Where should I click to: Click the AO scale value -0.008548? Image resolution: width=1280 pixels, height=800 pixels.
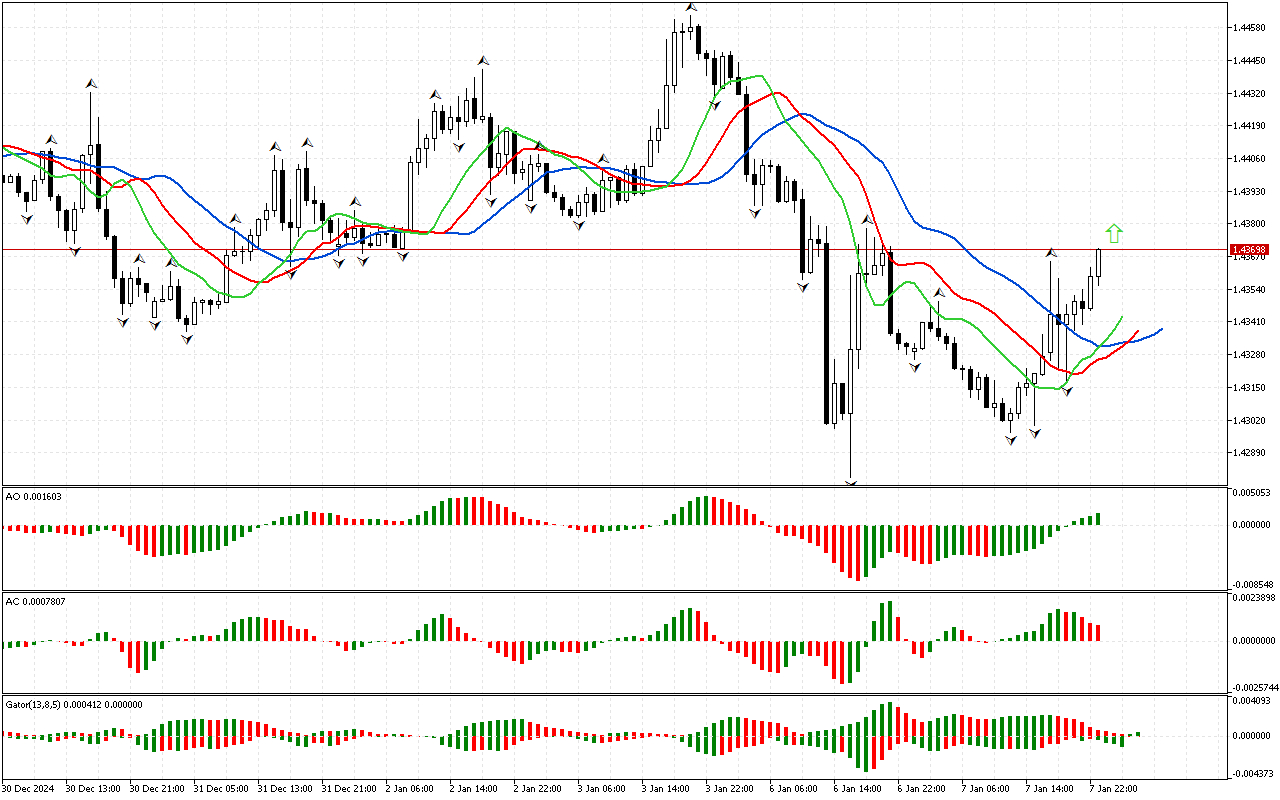(x=1252, y=584)
